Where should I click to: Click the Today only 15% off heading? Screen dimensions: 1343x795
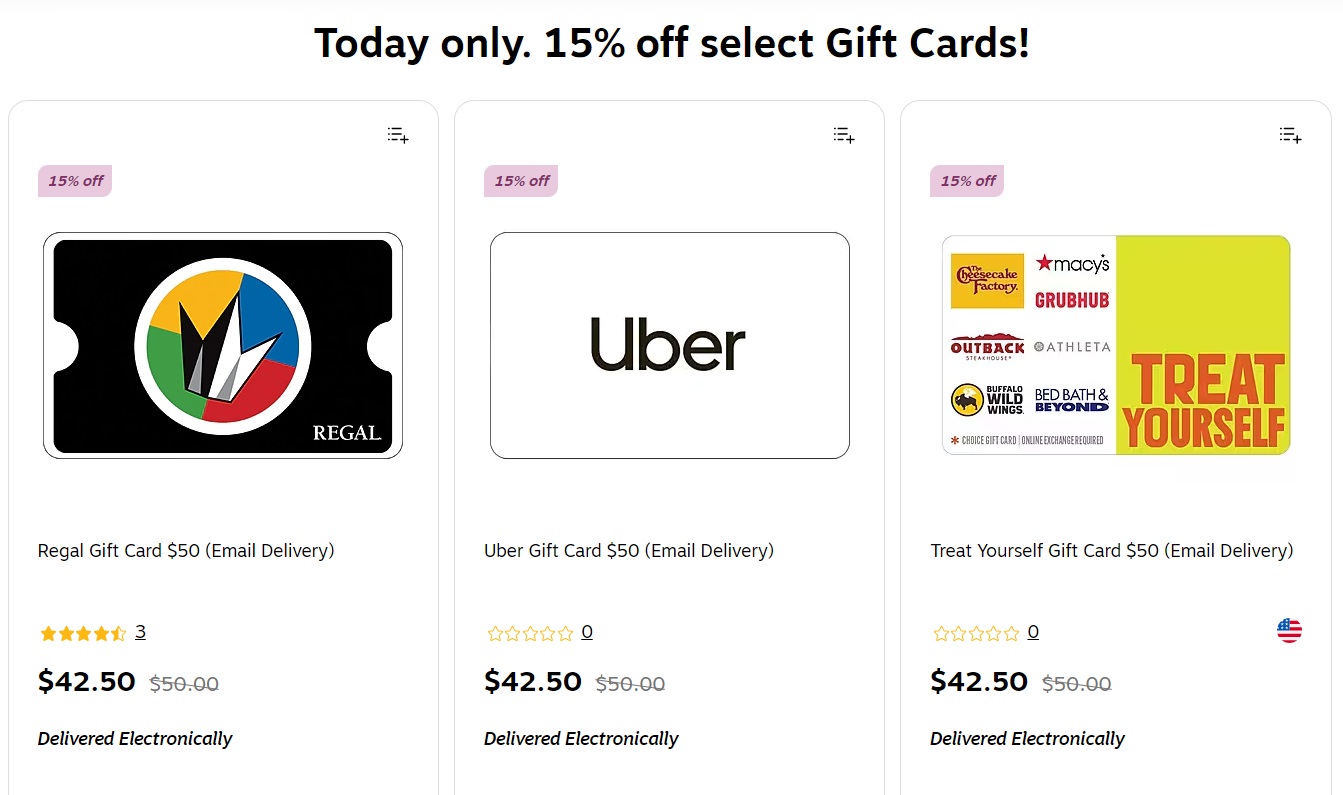(671, 43)
